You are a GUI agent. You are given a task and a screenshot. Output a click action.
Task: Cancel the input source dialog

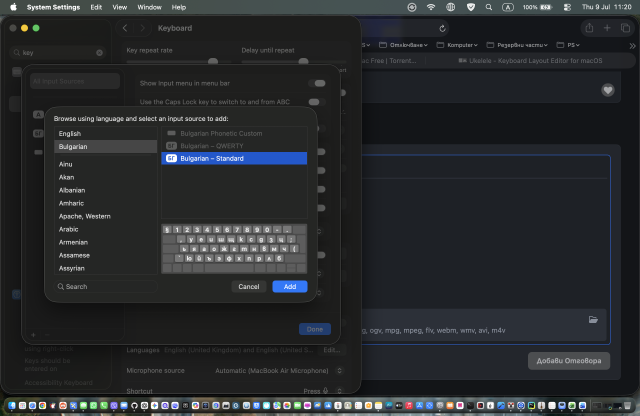click(x=249, y=287)
